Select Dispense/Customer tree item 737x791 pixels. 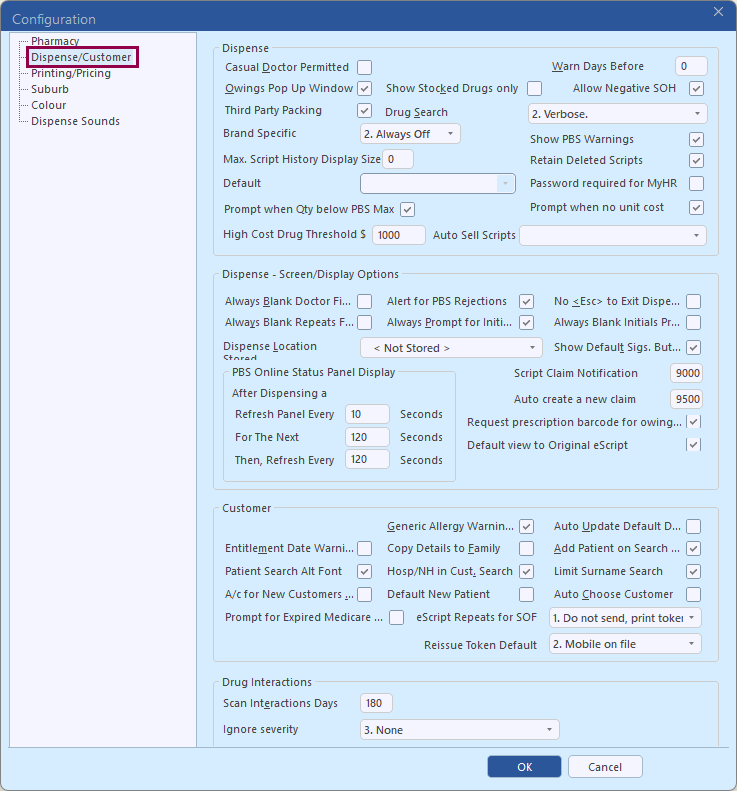[81, 57]
